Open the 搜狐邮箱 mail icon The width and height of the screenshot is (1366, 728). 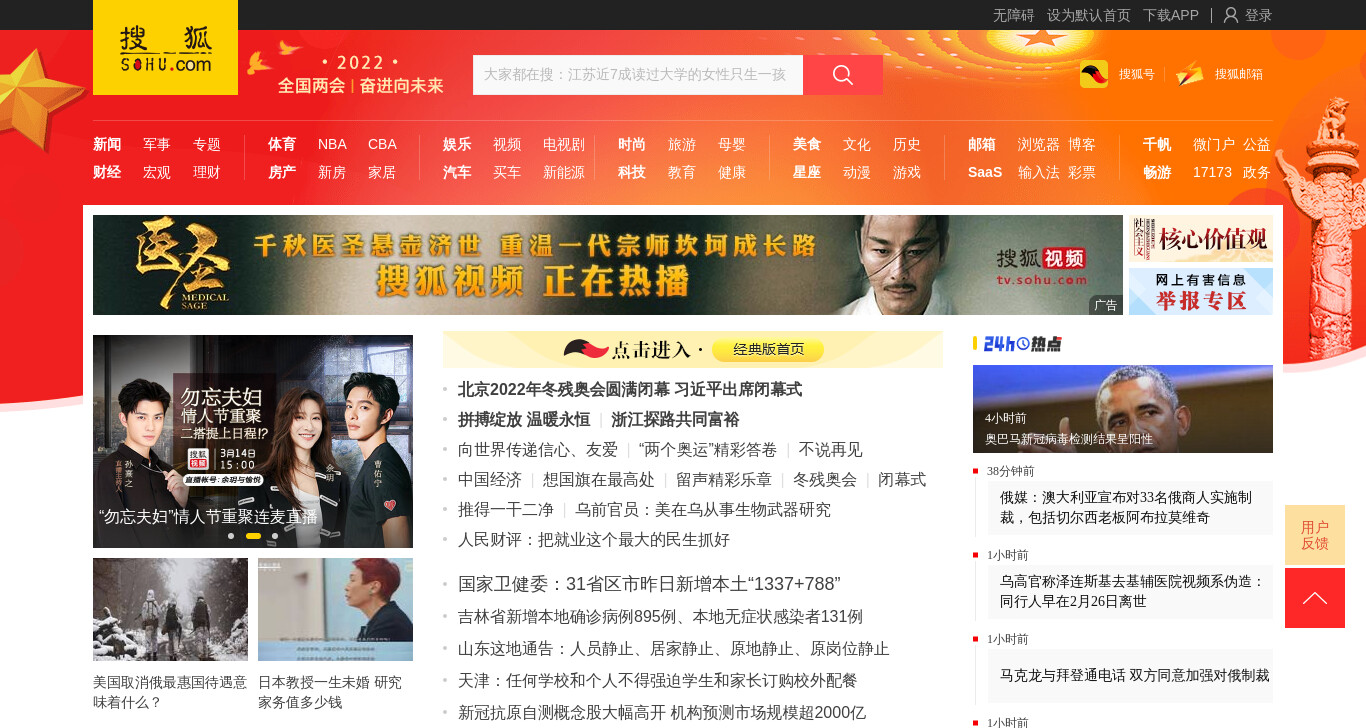[x=1190, y=74]
